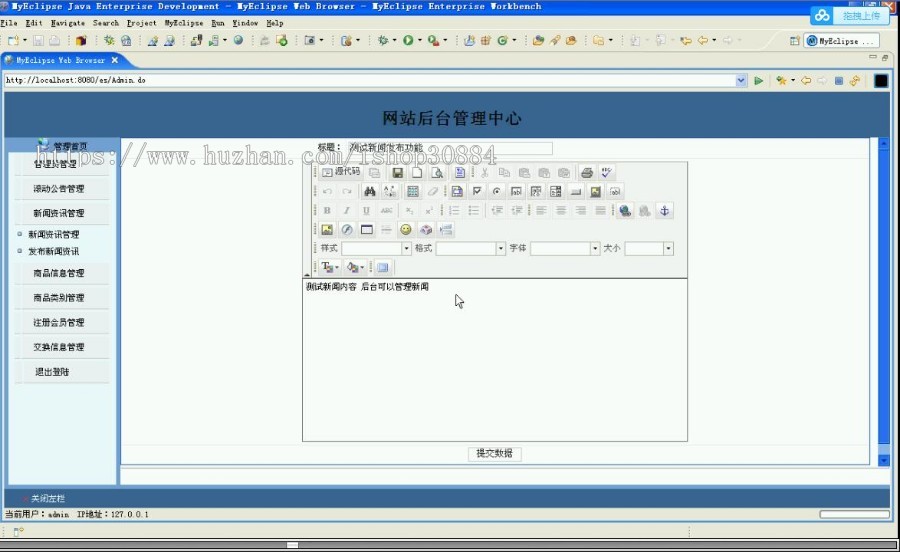The height and width of the screenshot is (552, 900).
Task: Click the insert hyperlink globe icon
Action: pos(625,211)
